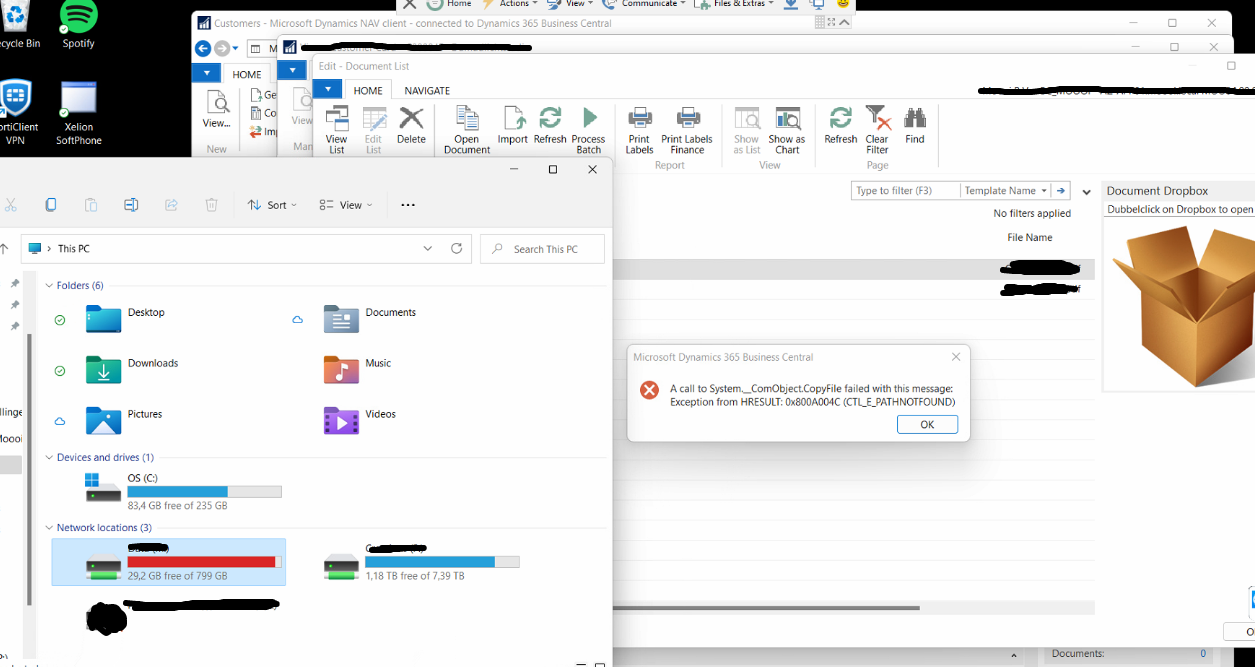The height and width of the screenshot is (667, 1255).
Task: Click the Xelion SoftPhone desktop icon
Action: (79, 114)
